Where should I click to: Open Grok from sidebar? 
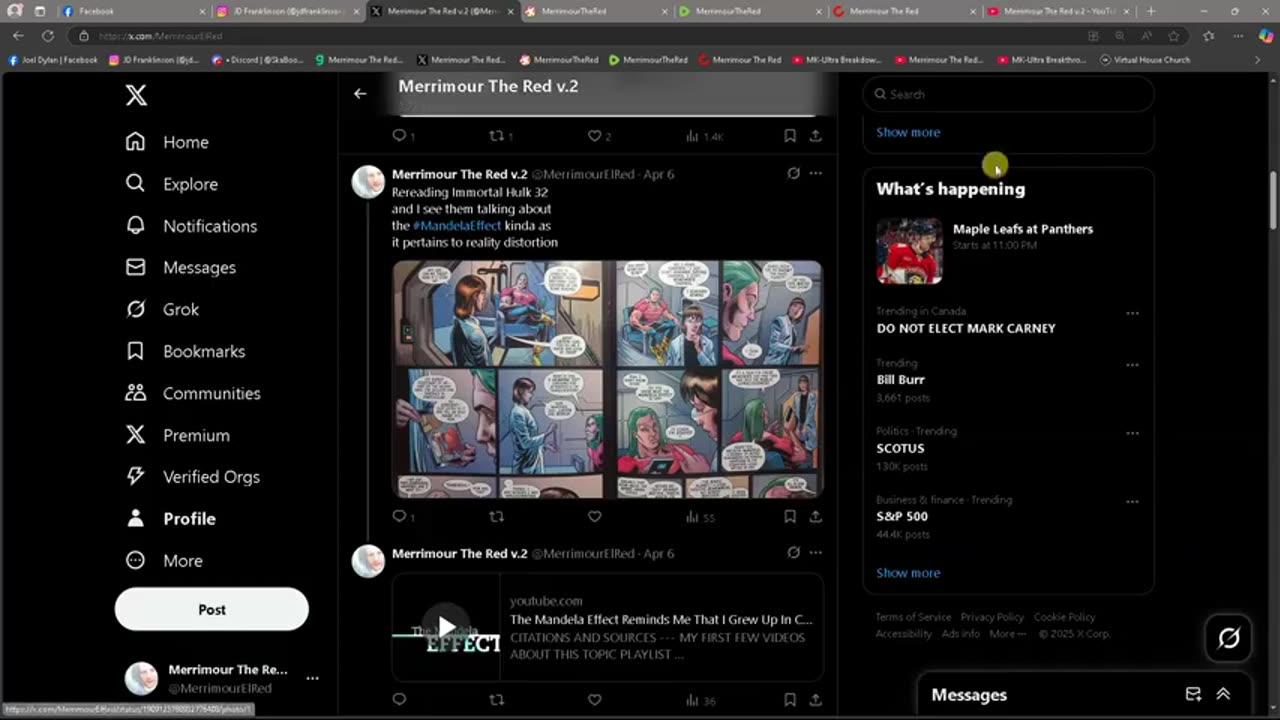162,310
